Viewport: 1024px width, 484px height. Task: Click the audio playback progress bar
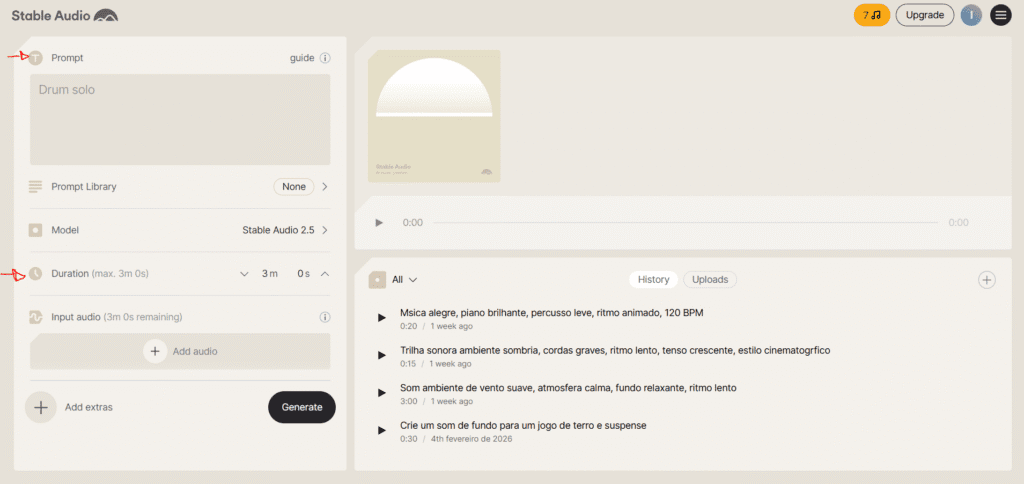pyautogui.click(x=685, y=223)
